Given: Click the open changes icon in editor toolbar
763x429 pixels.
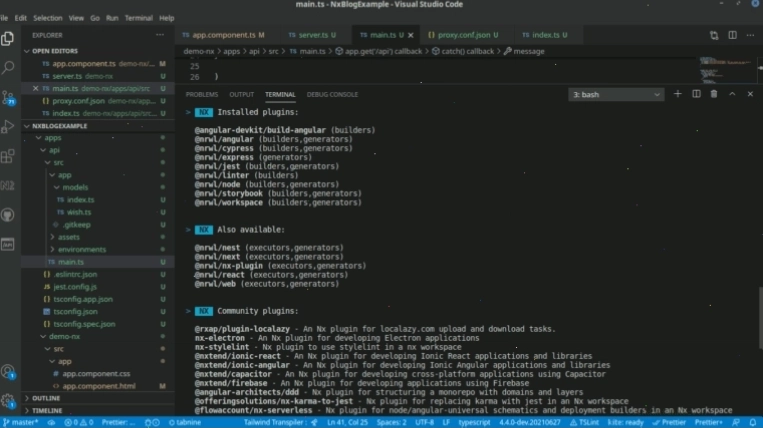Looking at the screenshot, I should [714, 35].
